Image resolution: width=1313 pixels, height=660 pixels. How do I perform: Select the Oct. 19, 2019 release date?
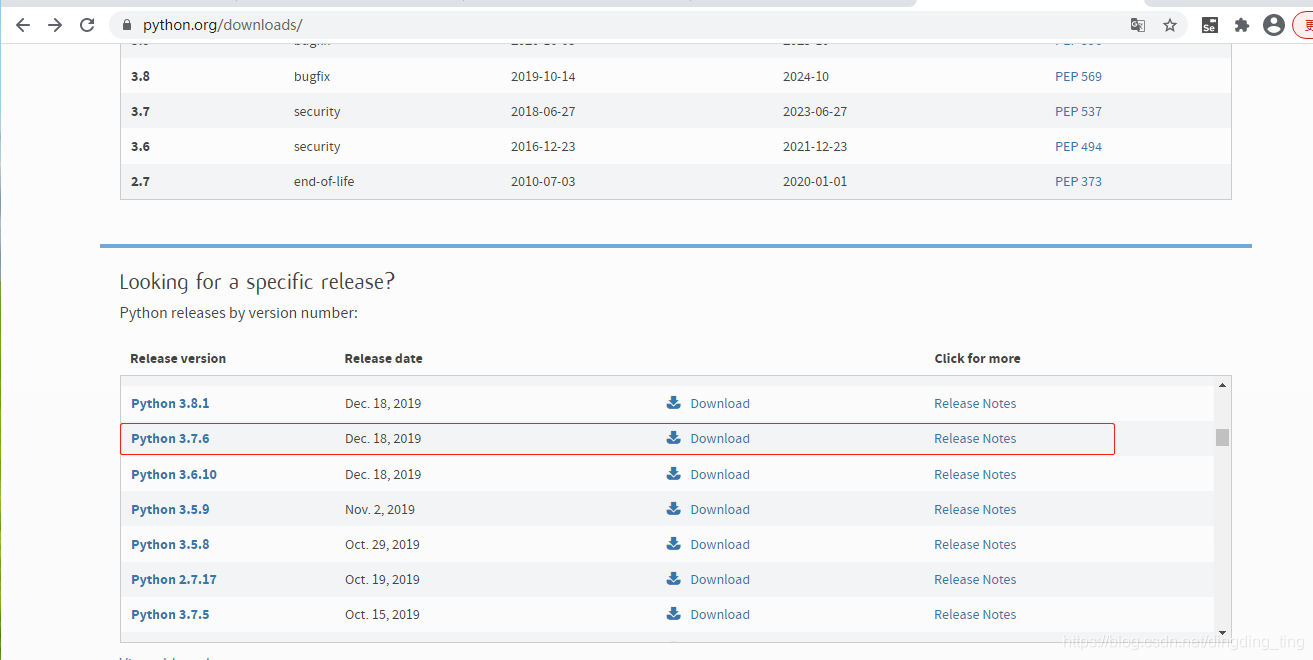(x=383, y=580)
